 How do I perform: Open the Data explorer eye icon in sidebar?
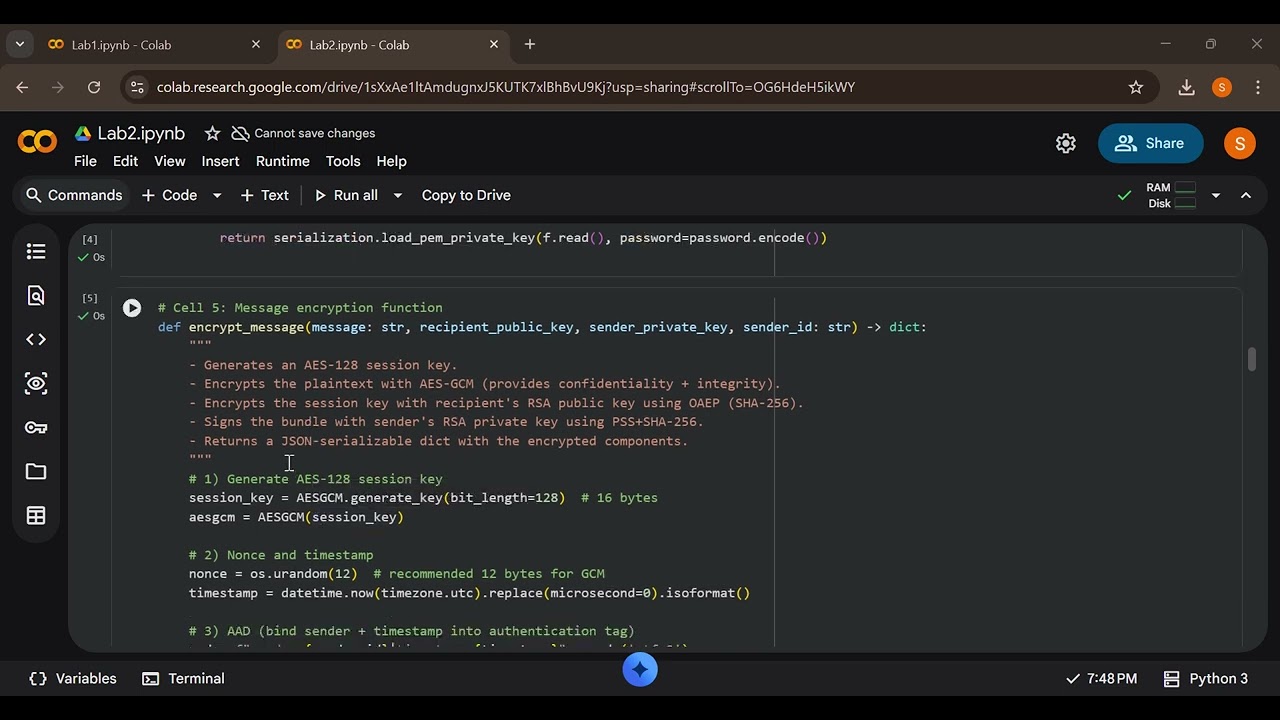click(x=36, y=383)
